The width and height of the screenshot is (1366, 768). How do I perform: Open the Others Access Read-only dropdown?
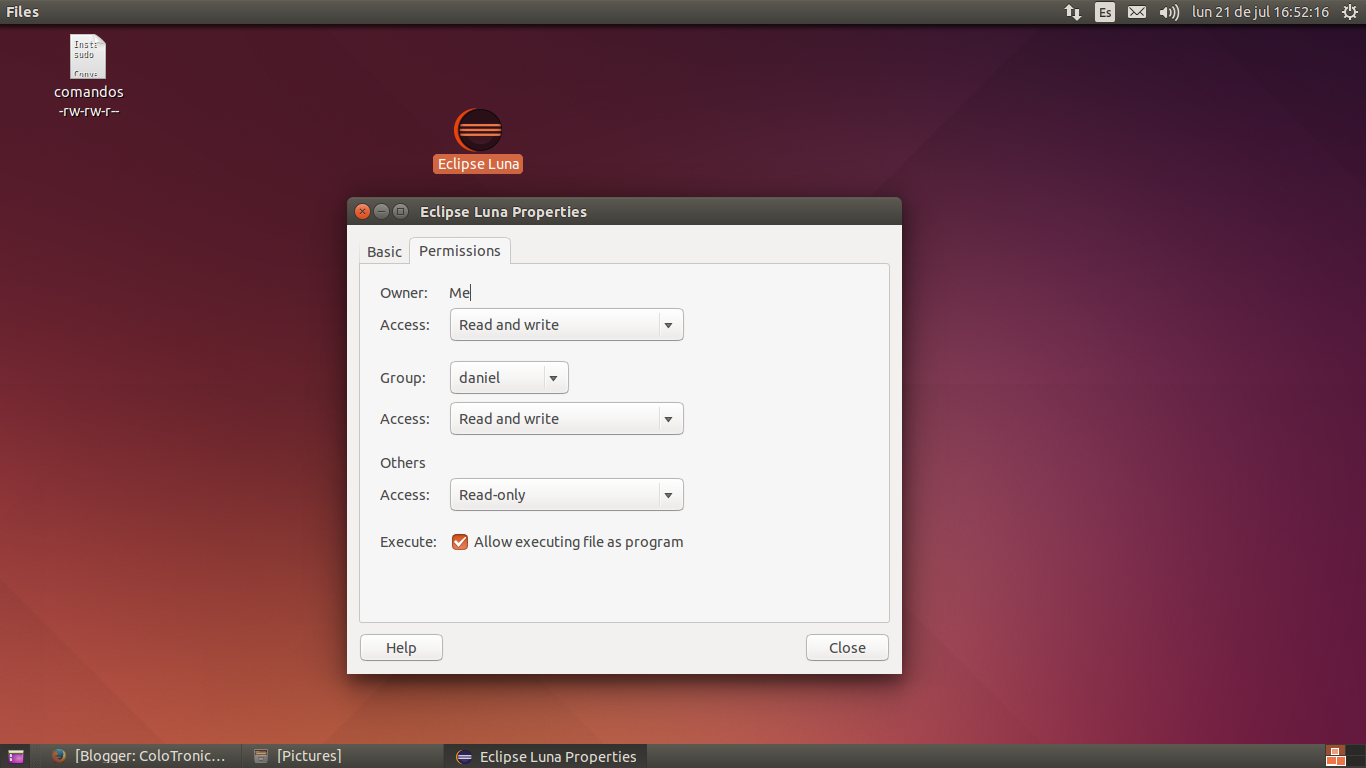click(567, 495)
